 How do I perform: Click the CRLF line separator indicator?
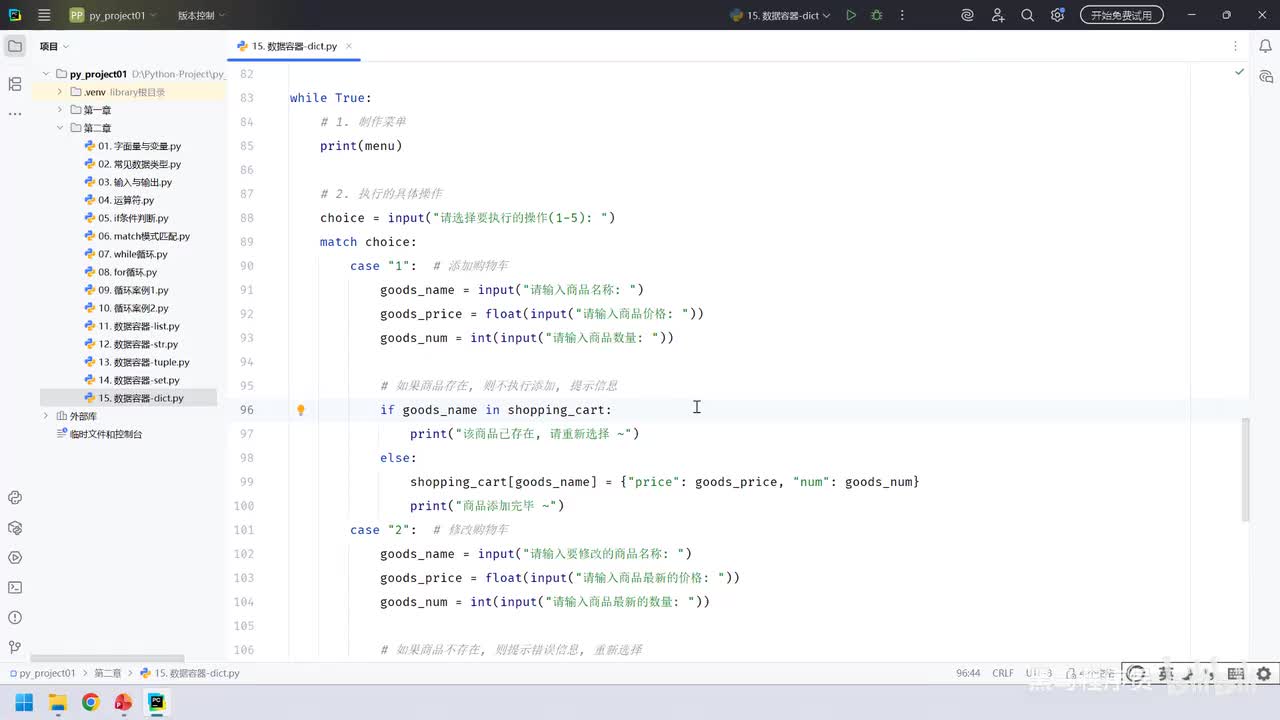click(x=1003, y=673)
